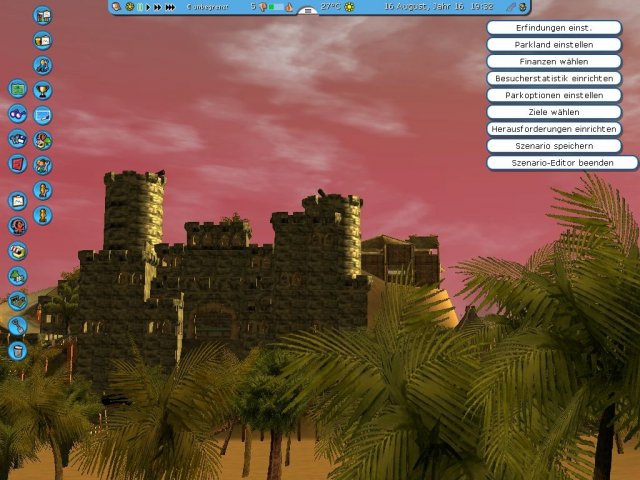Open 'Besucherstatistik einrichten' entry
This screenshot has height=480, width=640.
point(554,78)
